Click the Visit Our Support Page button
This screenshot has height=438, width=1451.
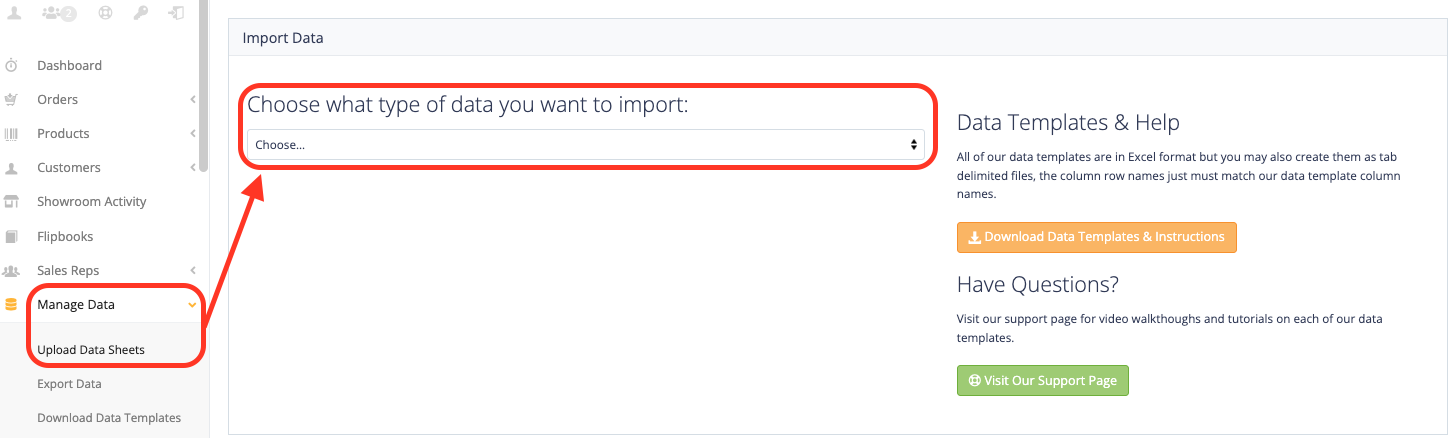click(1043, 380)
